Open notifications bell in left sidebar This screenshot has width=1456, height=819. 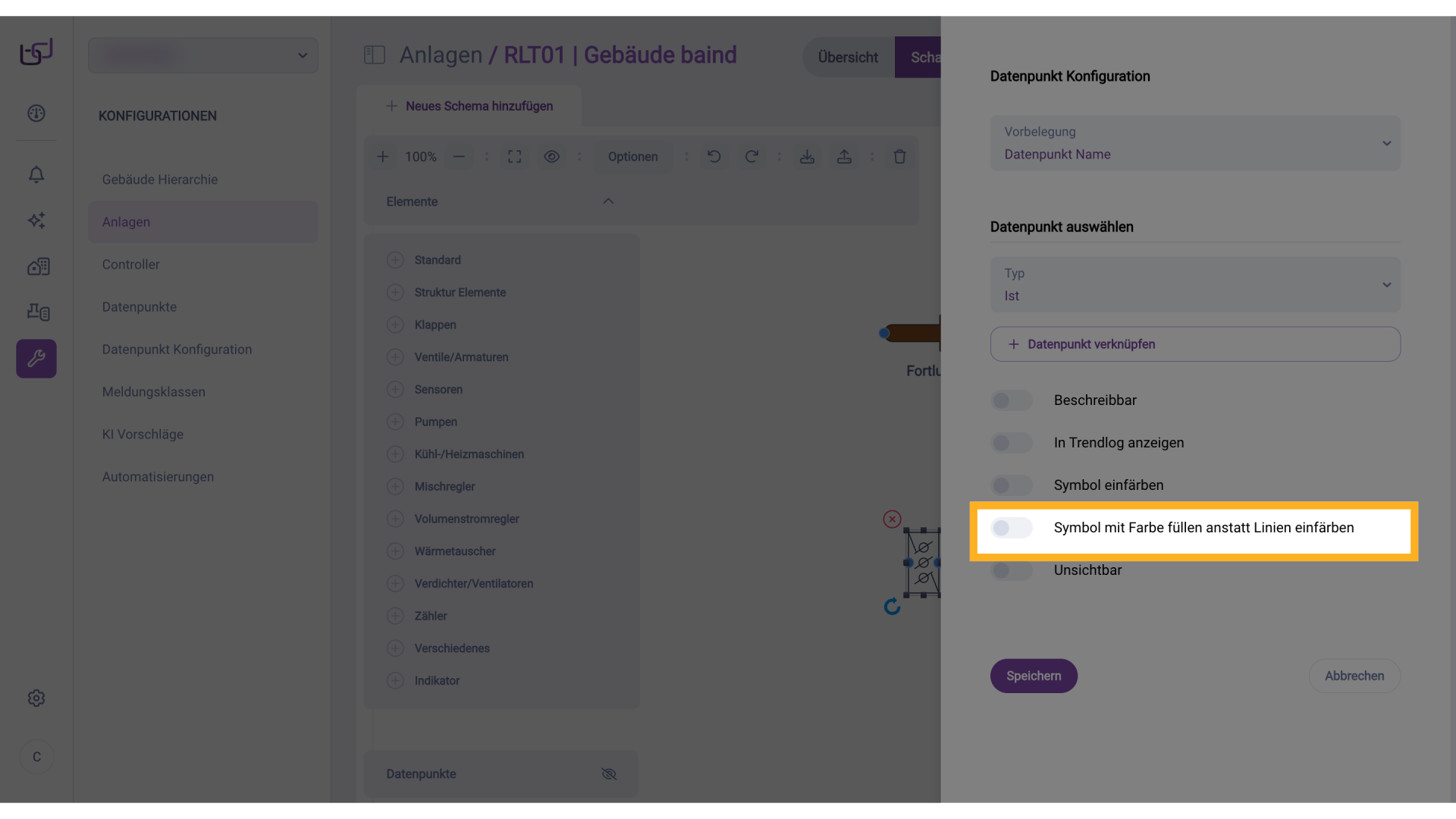point(36,174)
